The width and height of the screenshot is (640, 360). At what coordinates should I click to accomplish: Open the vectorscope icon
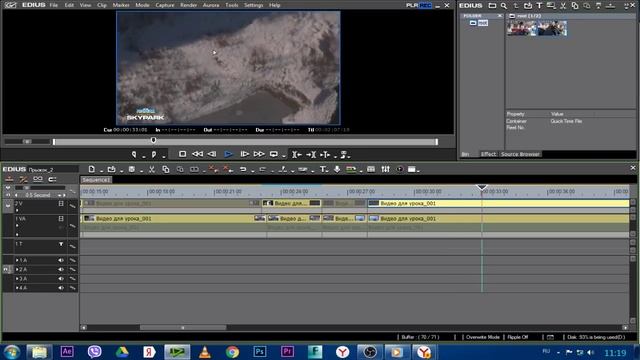click(x=400, y=169)
